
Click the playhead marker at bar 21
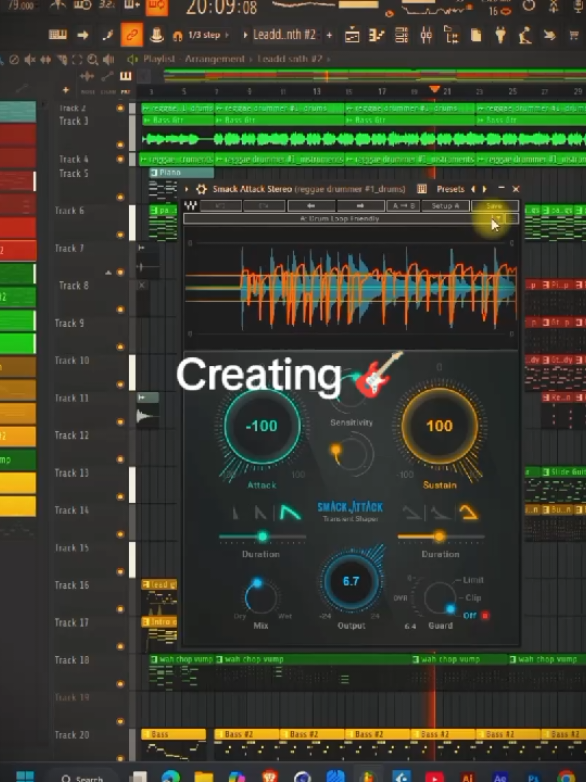point(434,89)
